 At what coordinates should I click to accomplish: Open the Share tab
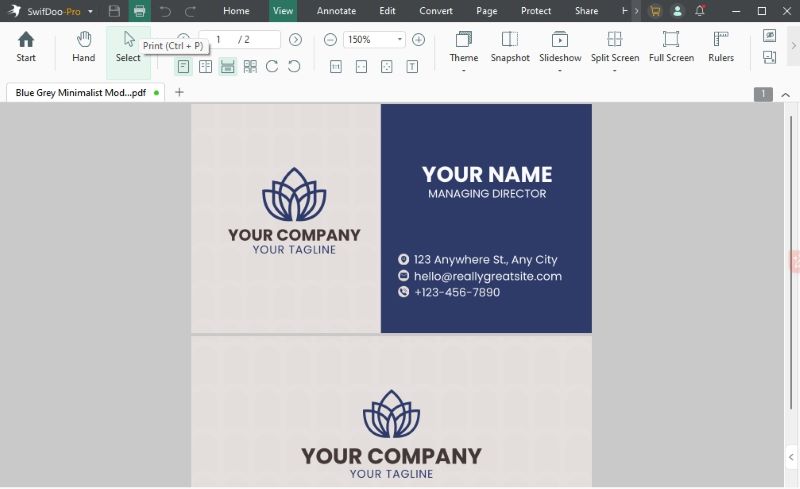[x=586, y=11]
